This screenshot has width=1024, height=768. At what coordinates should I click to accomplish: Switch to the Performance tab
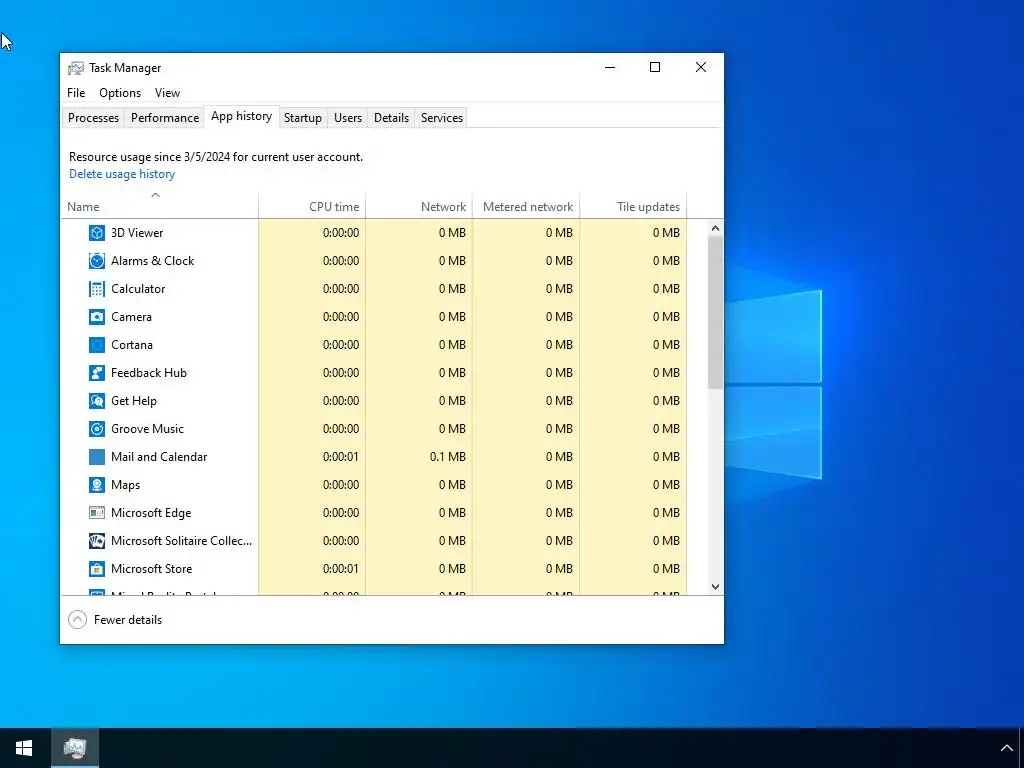tap(165, 118)
